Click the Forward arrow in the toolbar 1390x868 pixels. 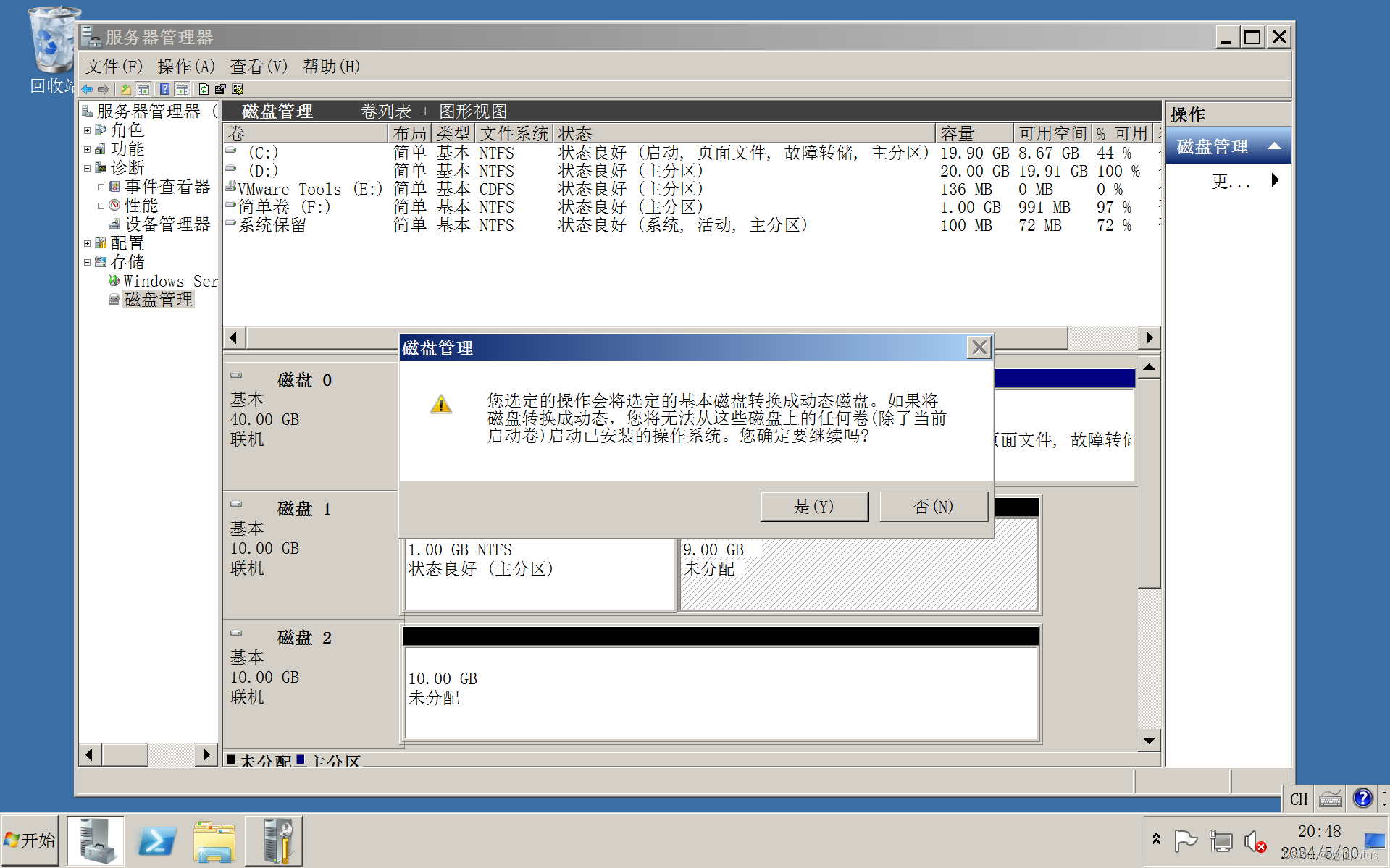[104, 89]
